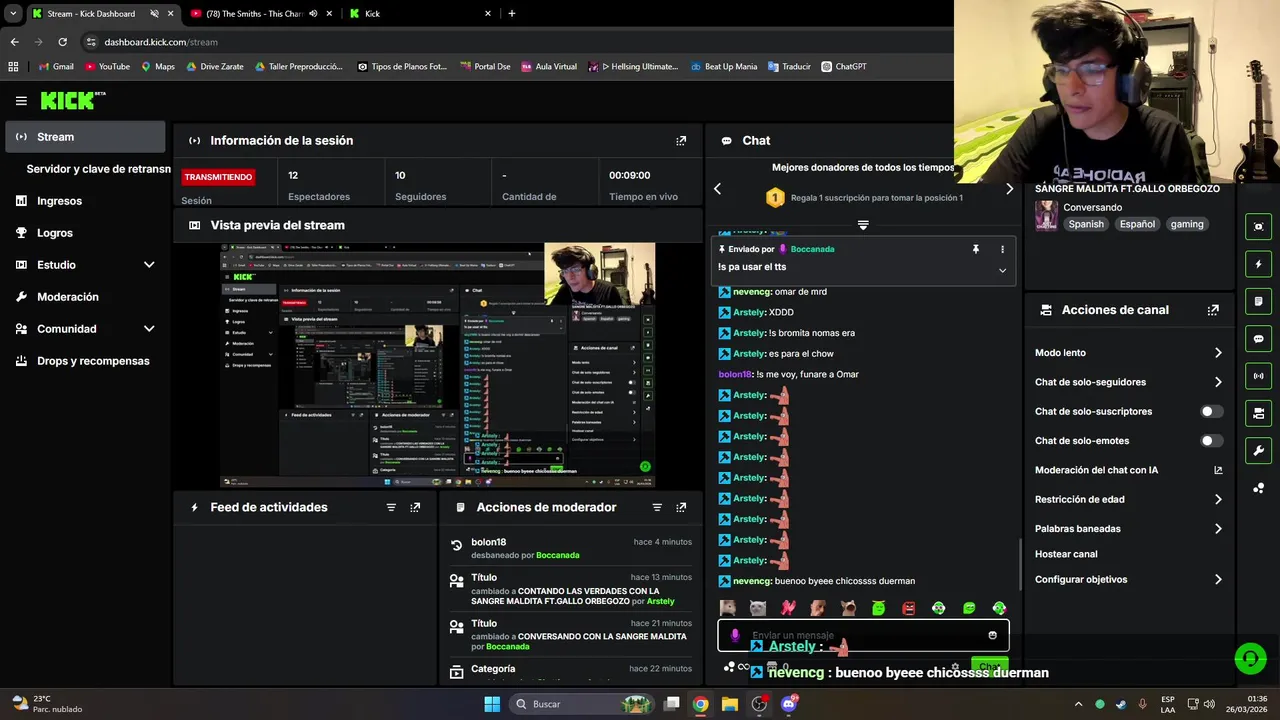Open Servidor y clave de retransmisión
Screen dimensions: 1280x720
(x=98, y=169)
